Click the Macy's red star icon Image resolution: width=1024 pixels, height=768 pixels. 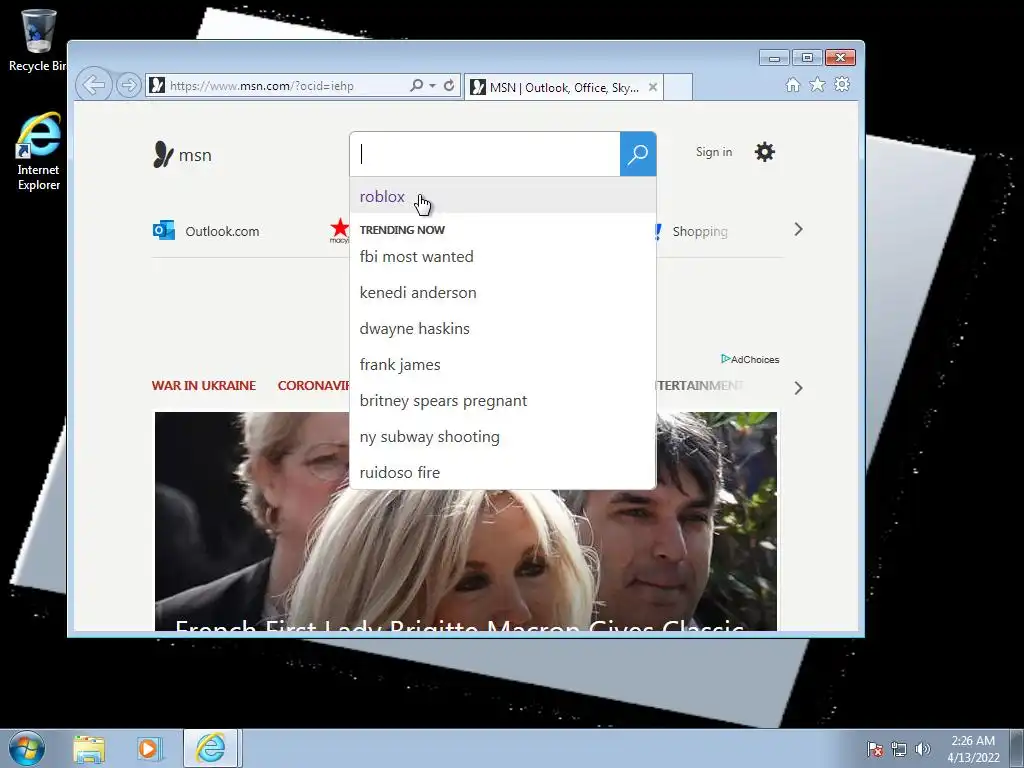339,230
